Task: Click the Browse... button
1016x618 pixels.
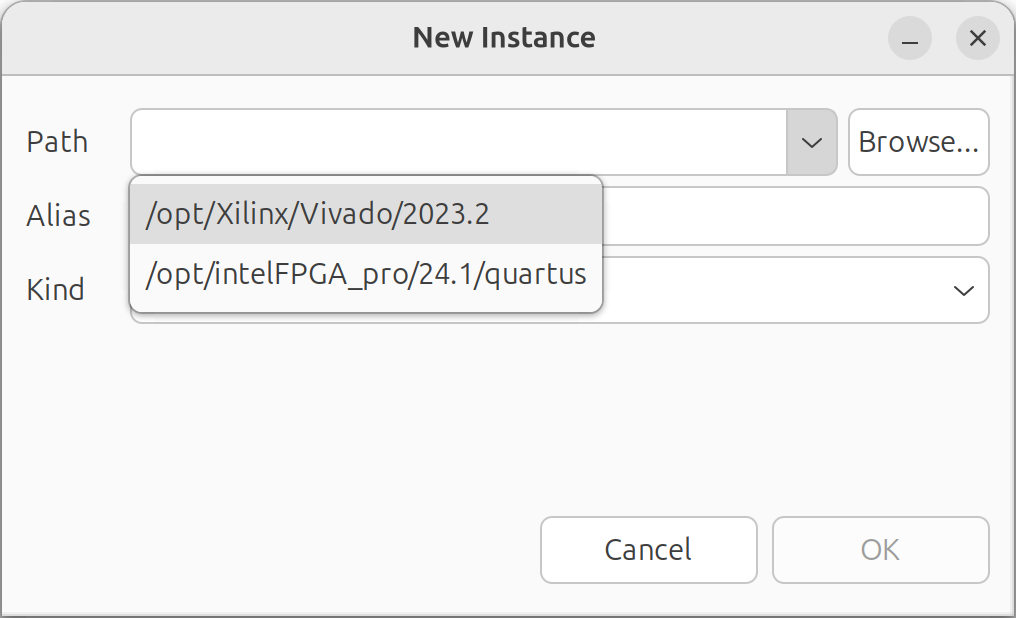Action: 918,142
